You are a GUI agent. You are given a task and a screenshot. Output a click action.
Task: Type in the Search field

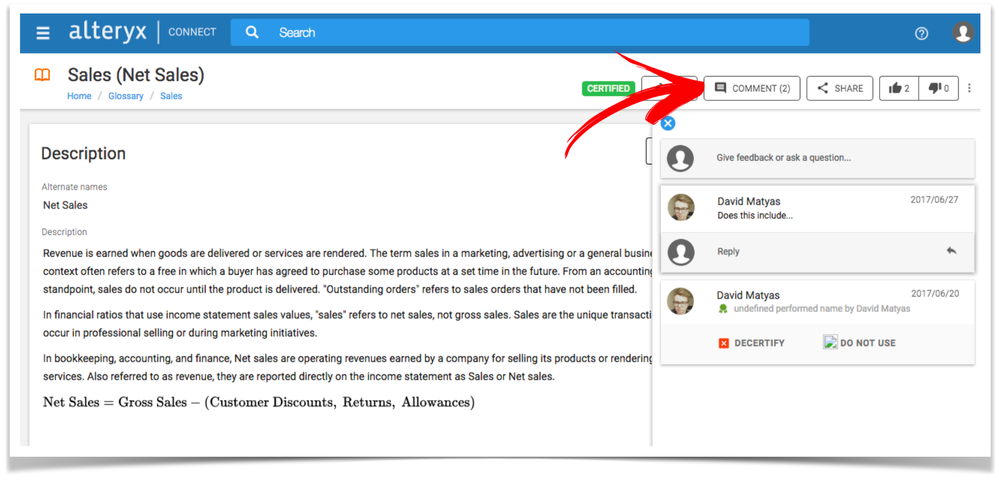pyautogui.click(x=519, y=32)
